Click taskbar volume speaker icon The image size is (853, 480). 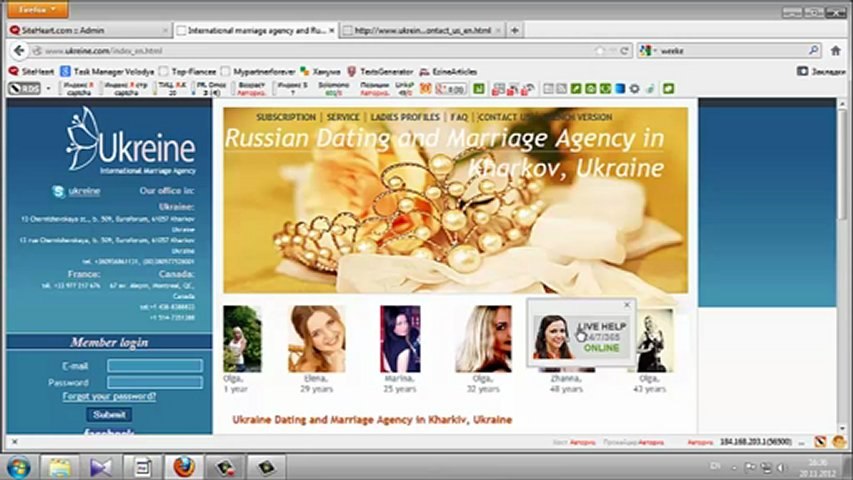pos(781,467)
